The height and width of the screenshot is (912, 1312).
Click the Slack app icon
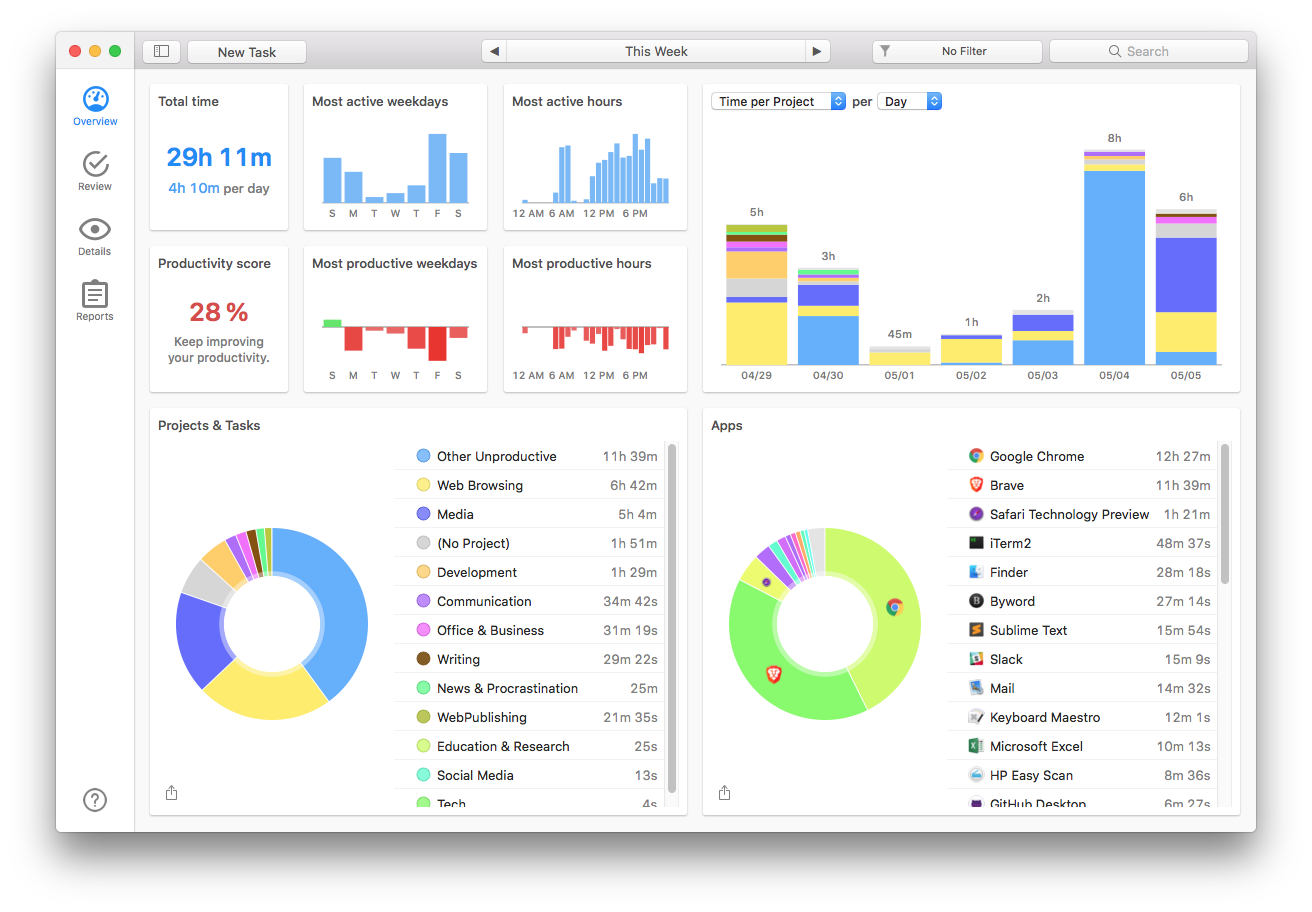(x=976, y=659)
